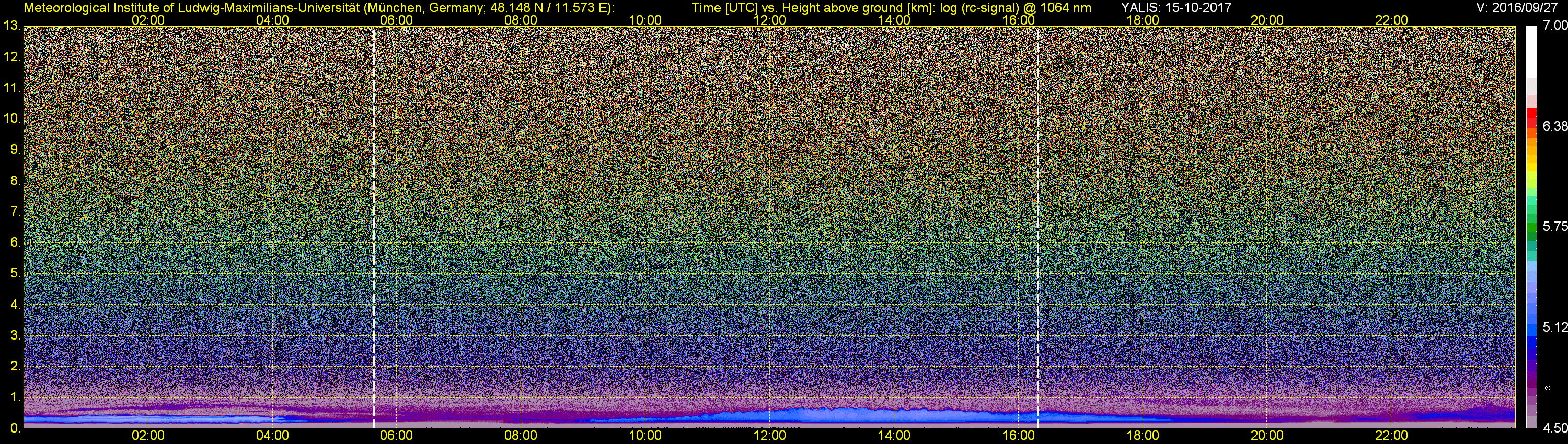Click the white dashed line near 05:40 UTC
The height and width of the screenshot is (444, 1568).
coord(374,225)
